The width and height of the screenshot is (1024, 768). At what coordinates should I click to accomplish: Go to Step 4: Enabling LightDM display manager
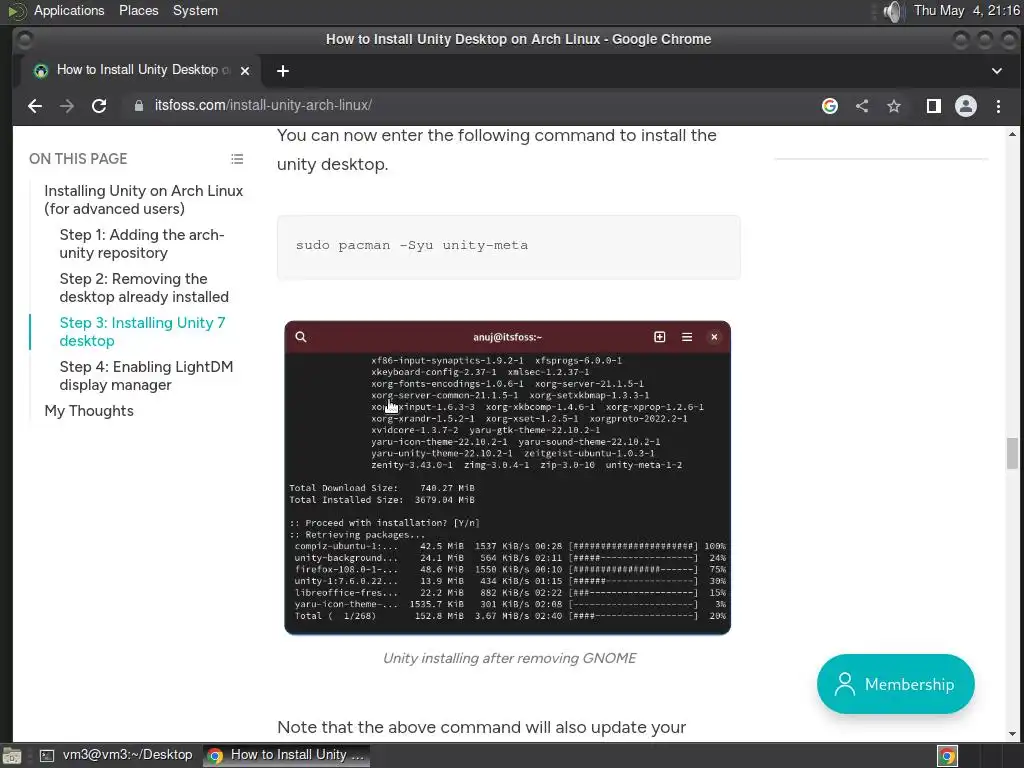tap(146, 376)
